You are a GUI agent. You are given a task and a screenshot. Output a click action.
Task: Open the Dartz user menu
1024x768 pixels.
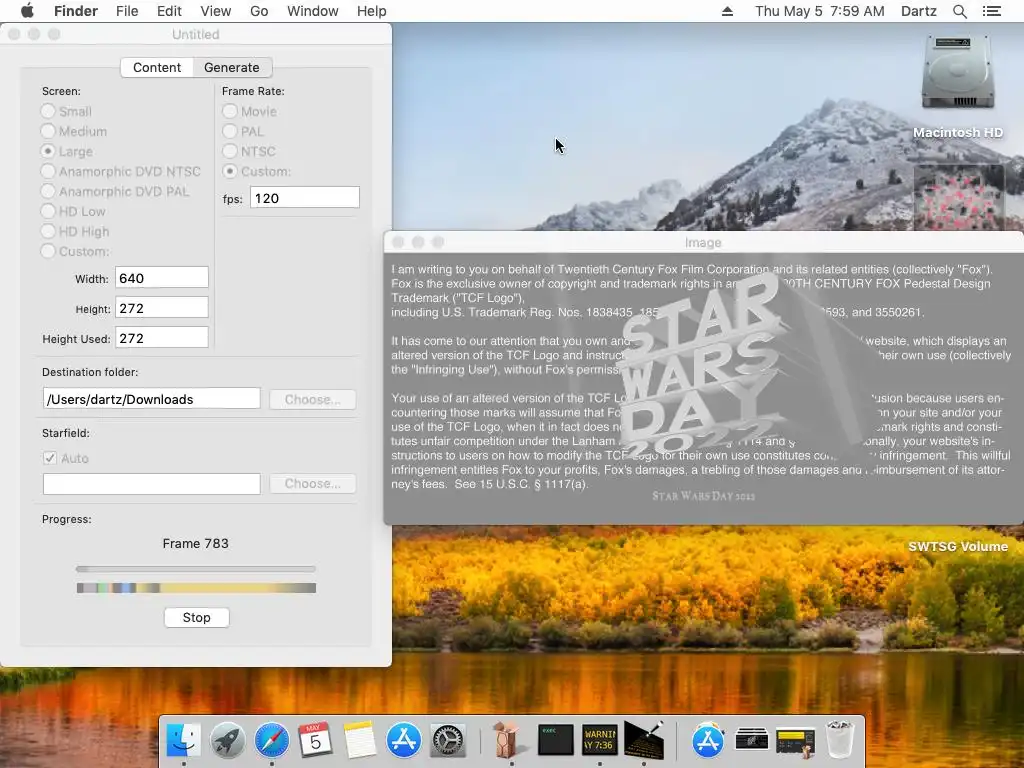(x=918, y=11)
